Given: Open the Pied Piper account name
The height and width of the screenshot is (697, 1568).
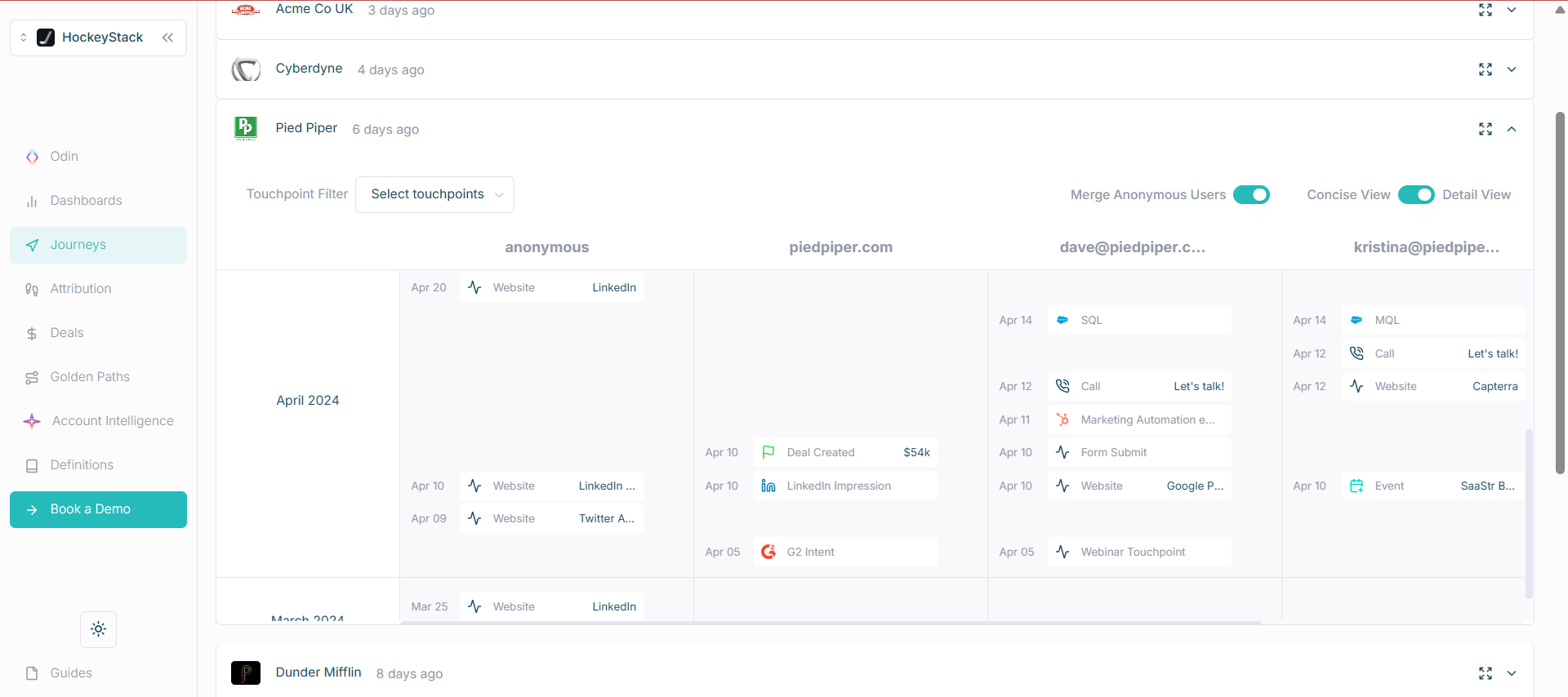Looking at the screenshot, I should coord(306,128).
